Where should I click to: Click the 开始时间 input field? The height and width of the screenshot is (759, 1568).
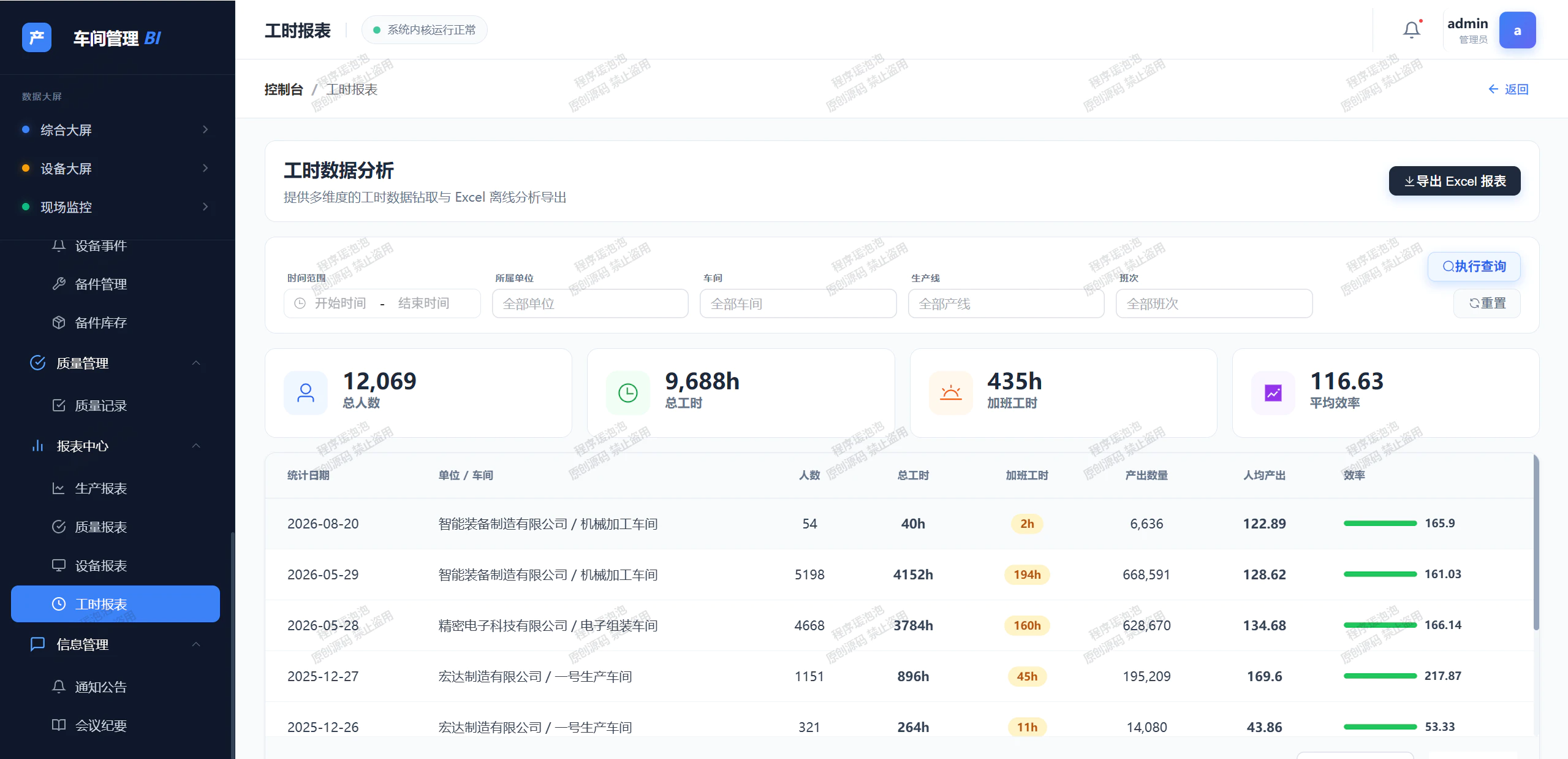(340, 303)
